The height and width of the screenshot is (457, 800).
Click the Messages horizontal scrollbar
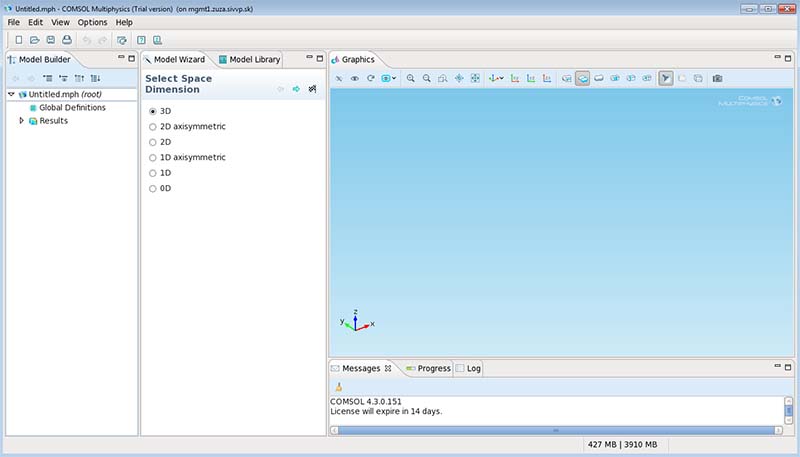[x=555, y=430]
